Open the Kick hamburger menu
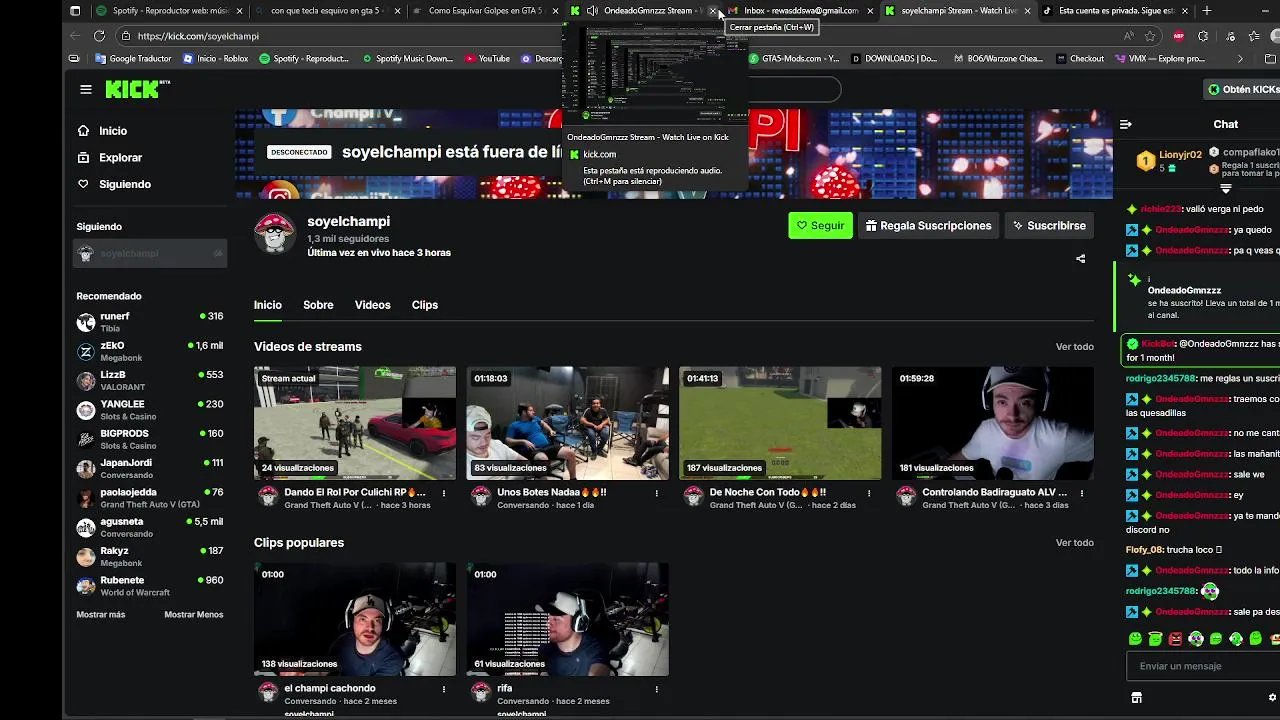This screenshot has width=1280, height=720. 86,89
